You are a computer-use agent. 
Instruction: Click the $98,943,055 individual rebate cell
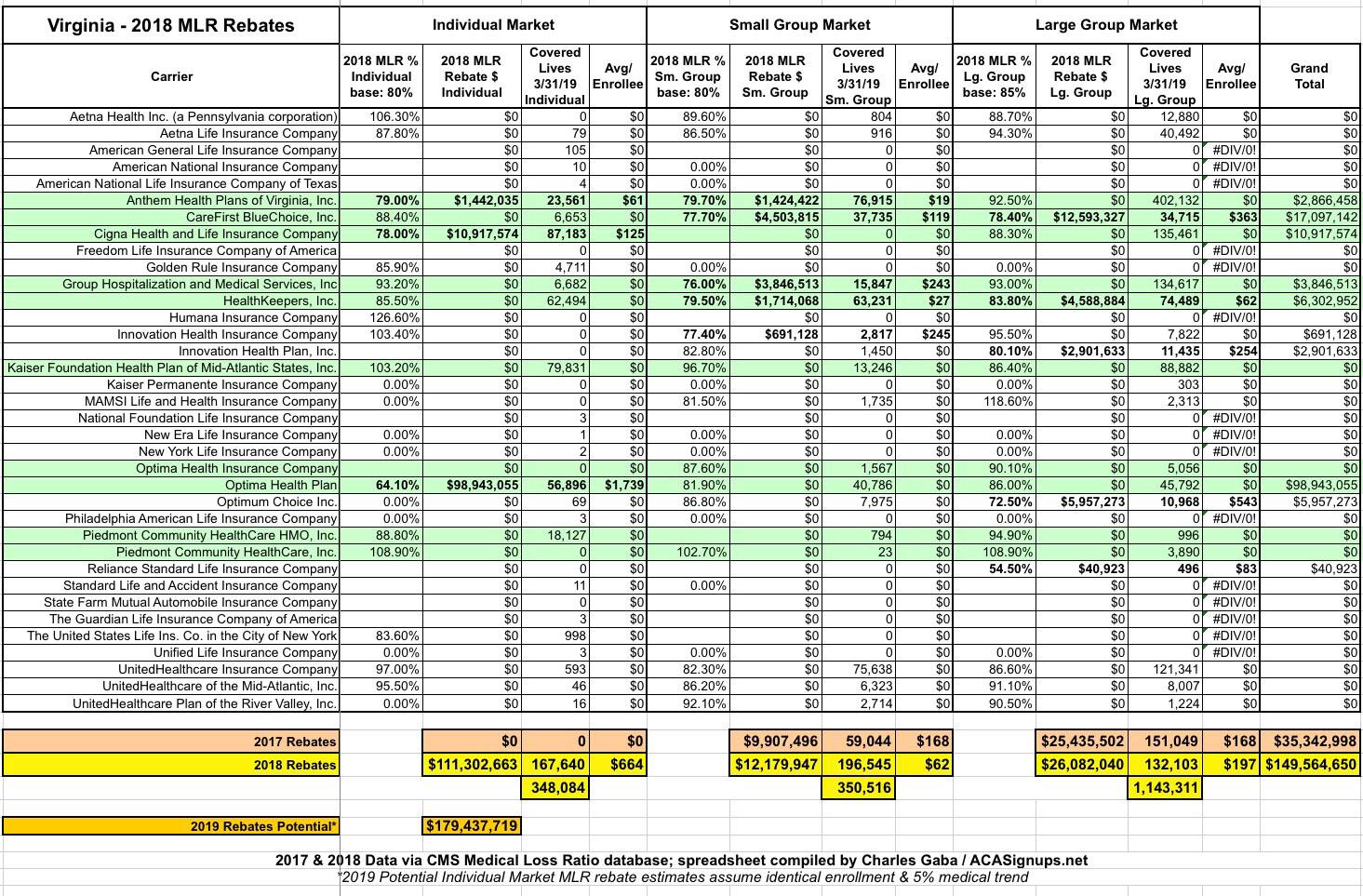click(472, 485)
